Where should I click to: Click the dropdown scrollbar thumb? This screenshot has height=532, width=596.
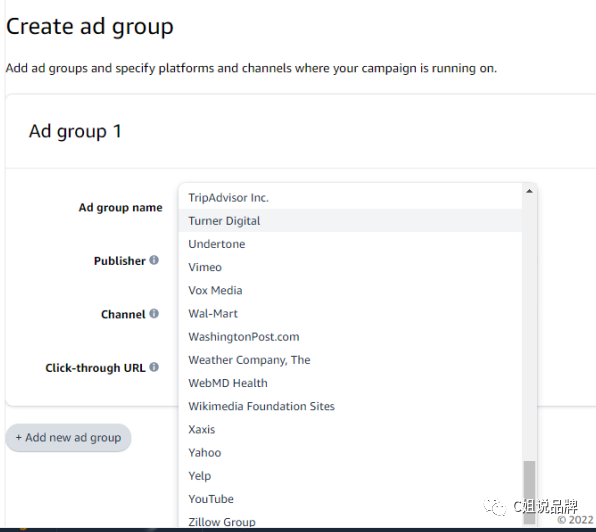coord(529,492)
